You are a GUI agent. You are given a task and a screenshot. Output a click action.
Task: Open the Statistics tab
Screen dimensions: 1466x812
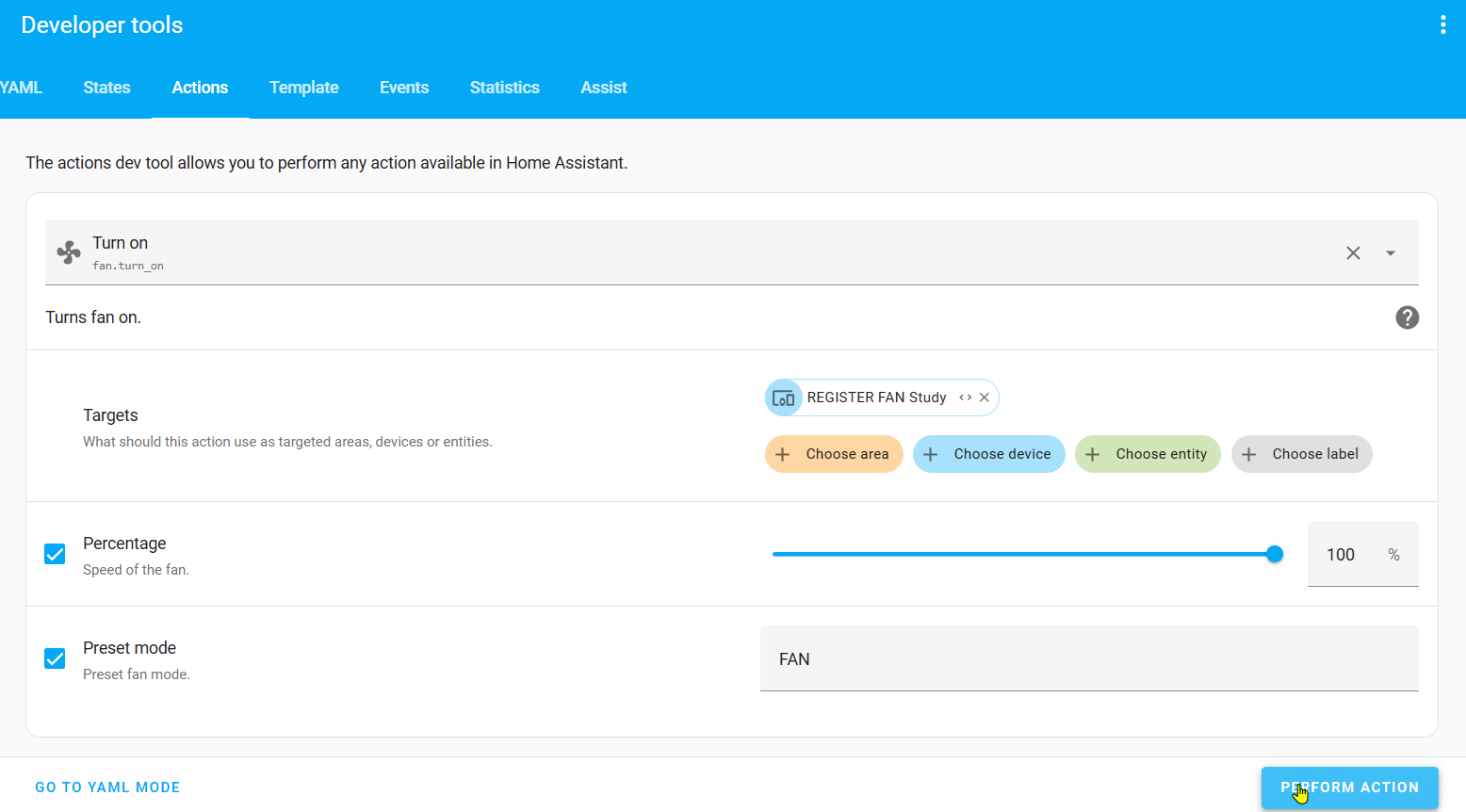tap(504, 88)
